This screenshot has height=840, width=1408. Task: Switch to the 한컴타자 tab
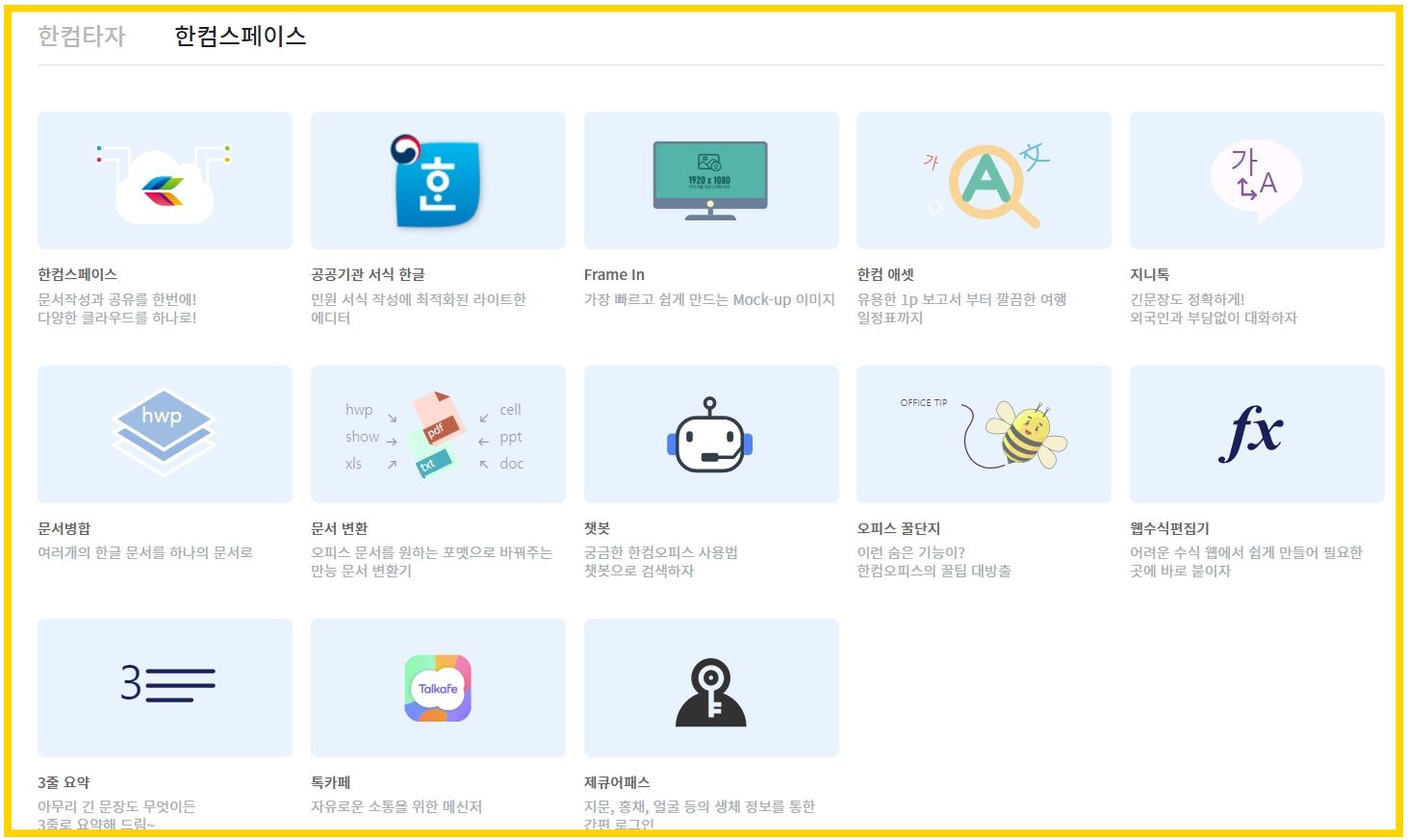tap(82, 37)
